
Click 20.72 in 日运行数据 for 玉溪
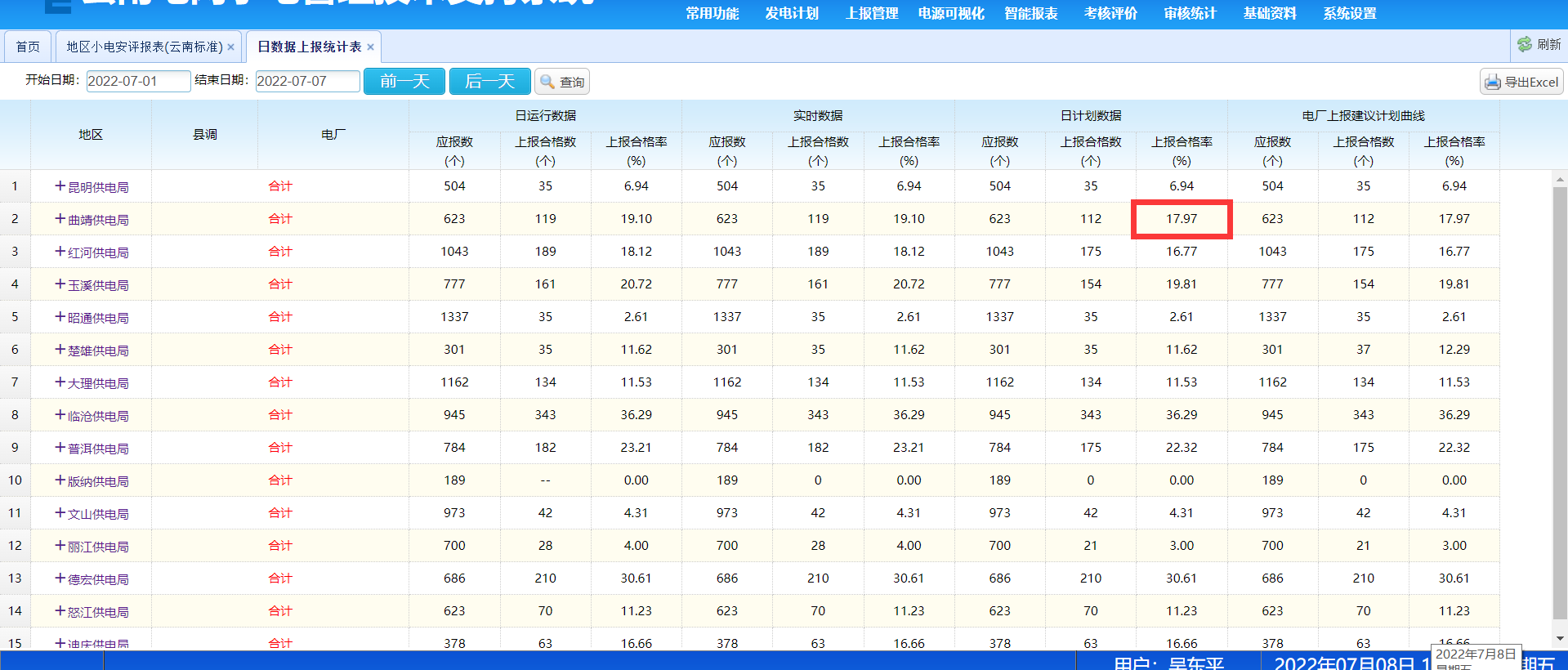[637, 284]
